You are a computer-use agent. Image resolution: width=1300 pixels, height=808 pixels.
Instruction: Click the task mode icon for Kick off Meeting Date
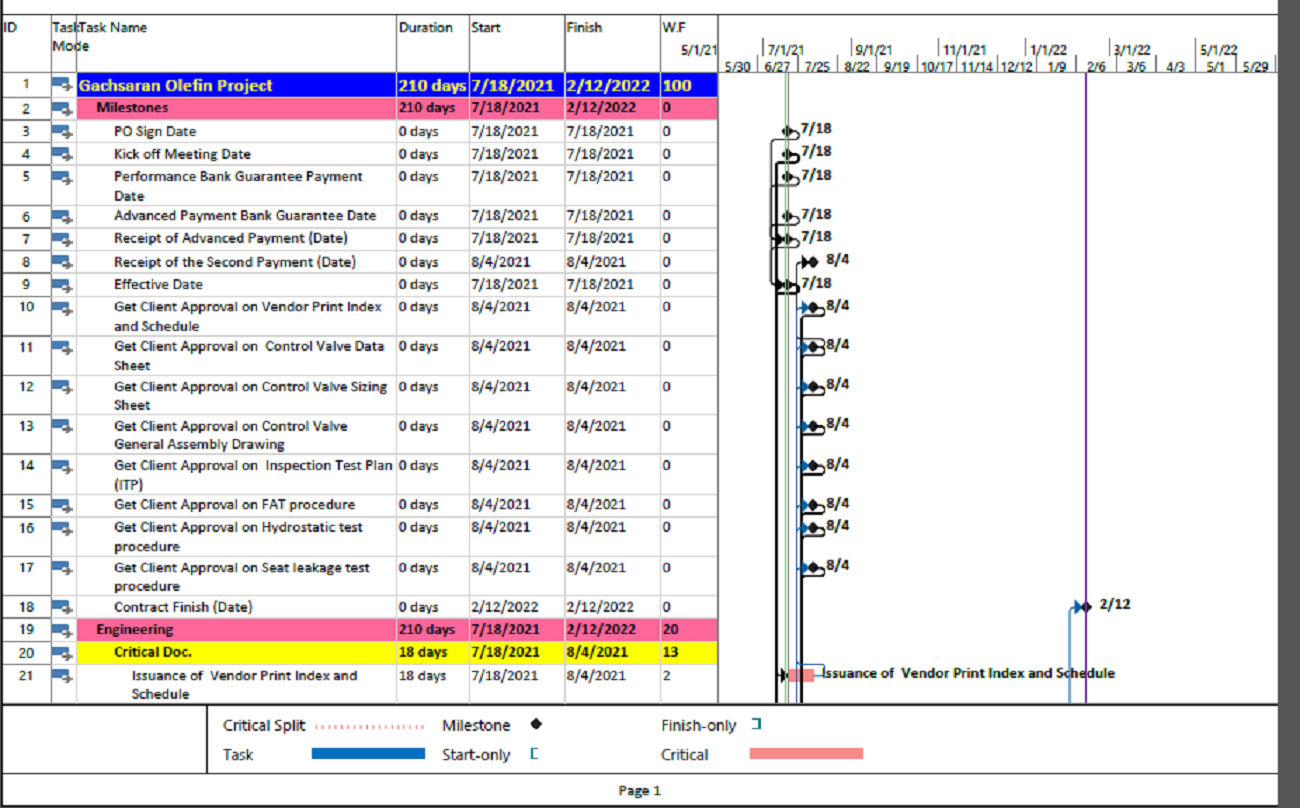click(63, 154)
